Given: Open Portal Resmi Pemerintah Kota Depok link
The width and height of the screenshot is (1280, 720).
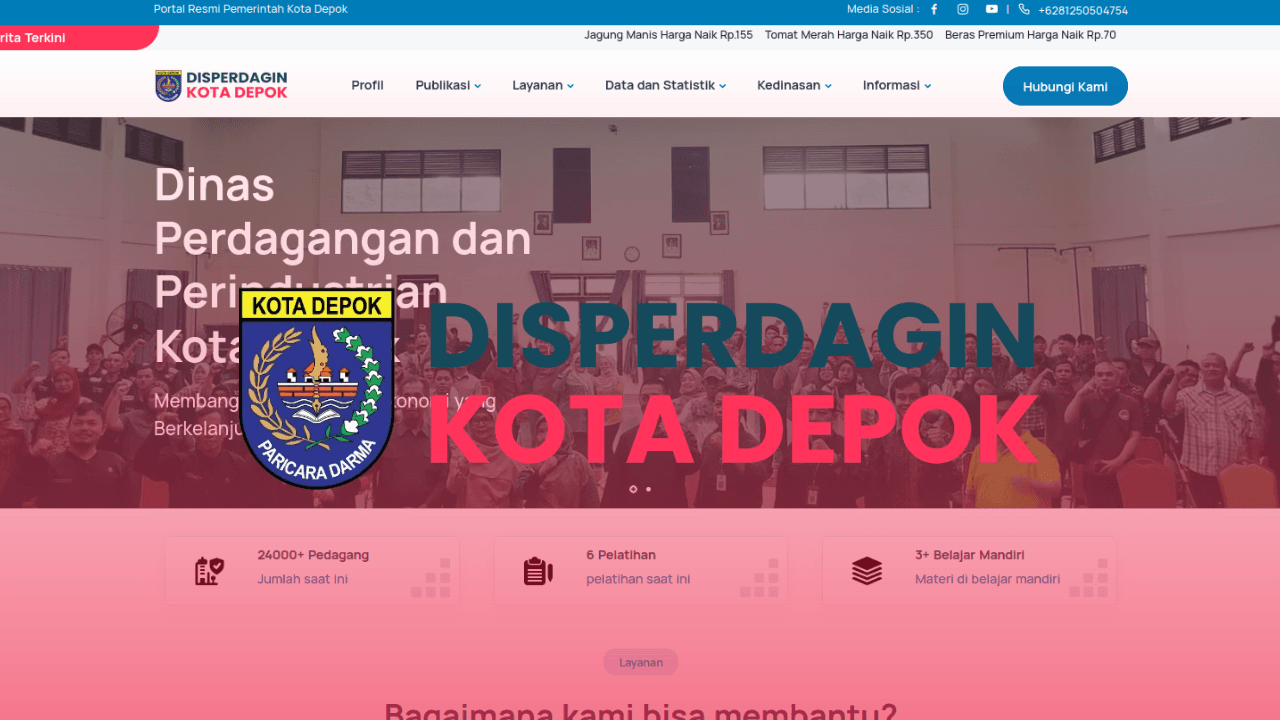Looking at the screenshot, I should 250,9.
